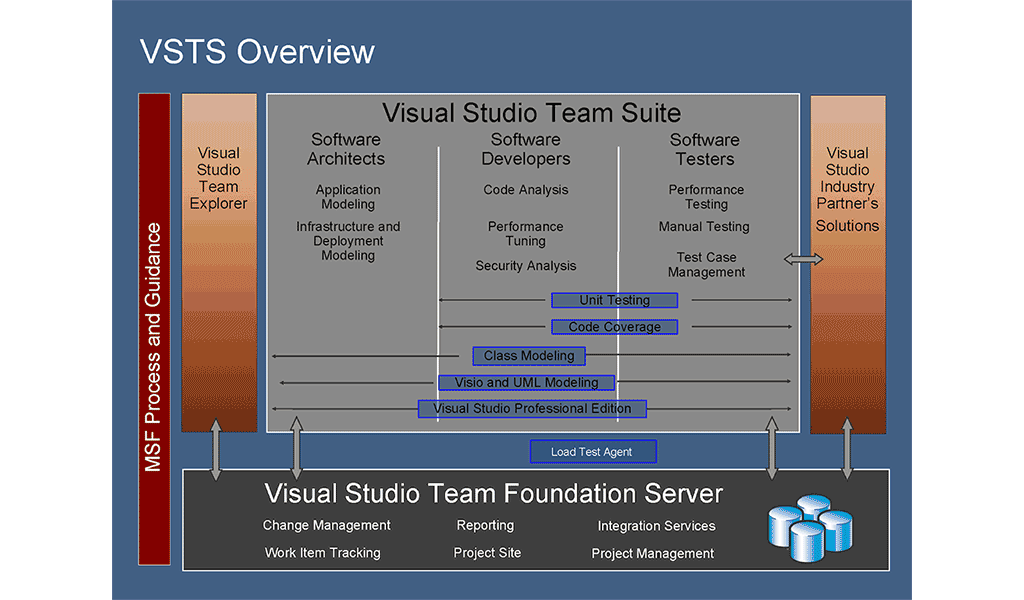Select the Software Testers heading
1024x600 pixels.
point(705,150)
